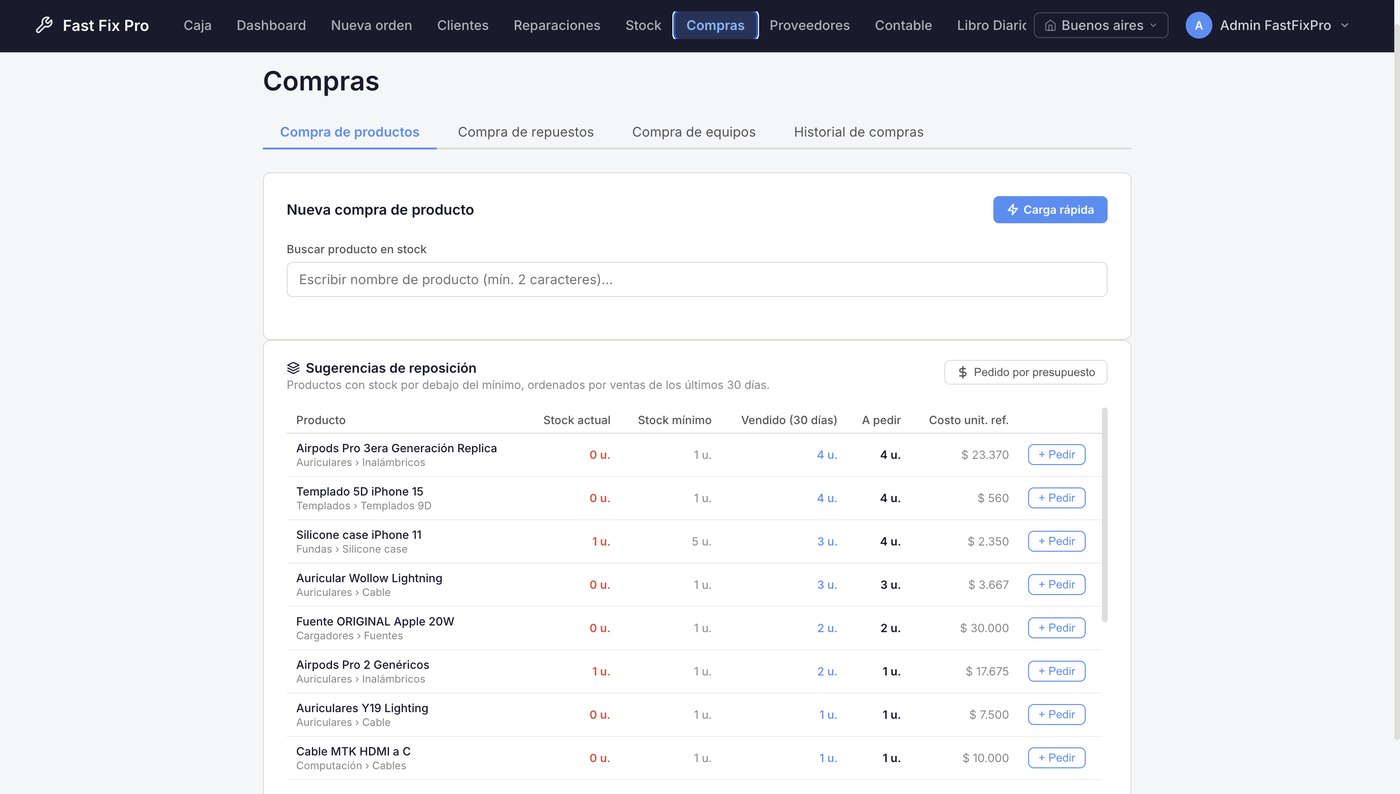Open the Reparaciones section
Screen dimensions: 1400x794
pyautogui.click(x=557, y=25)
